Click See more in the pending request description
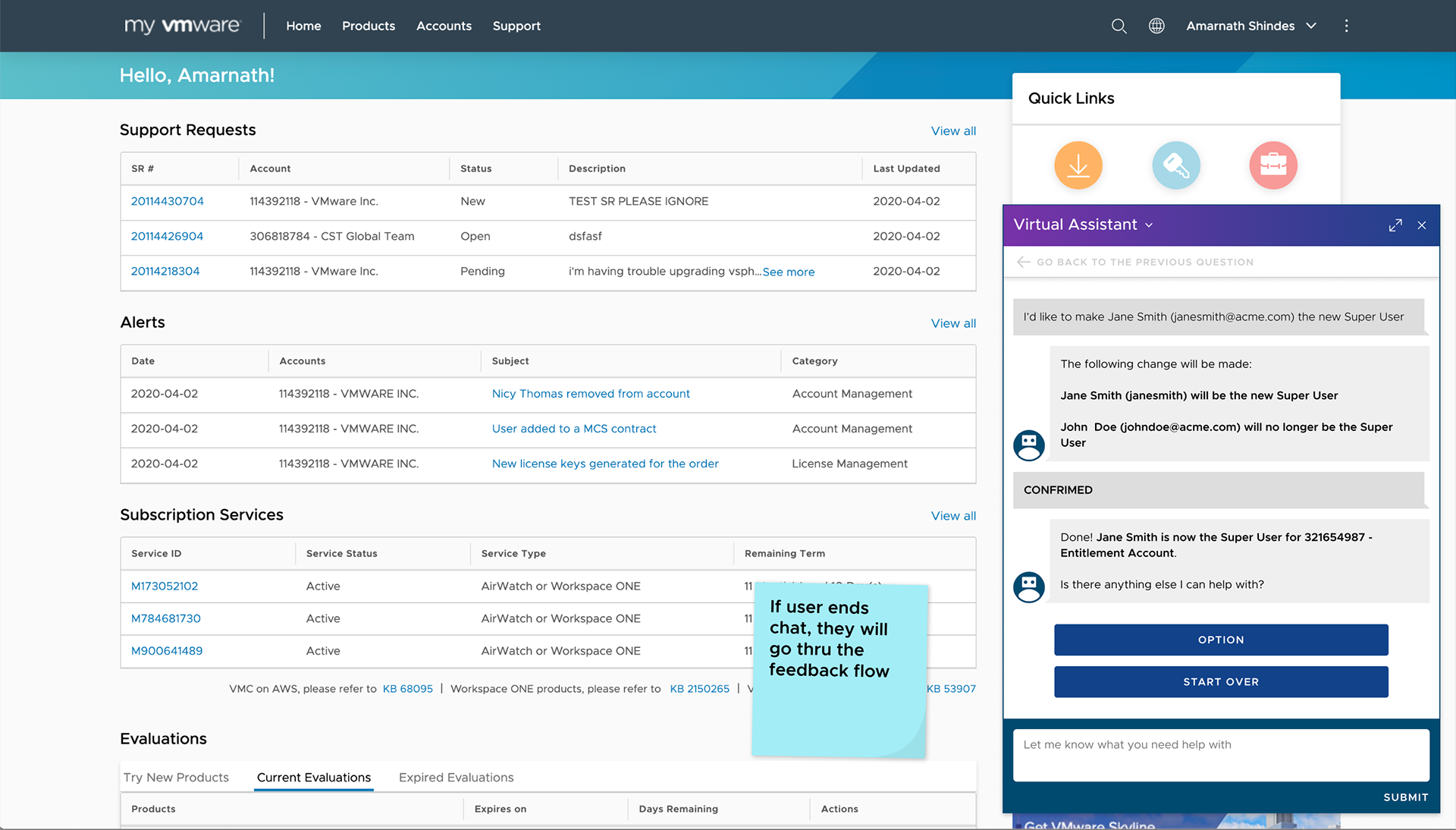The image size is (1456, 830). [x=789, y=272]
